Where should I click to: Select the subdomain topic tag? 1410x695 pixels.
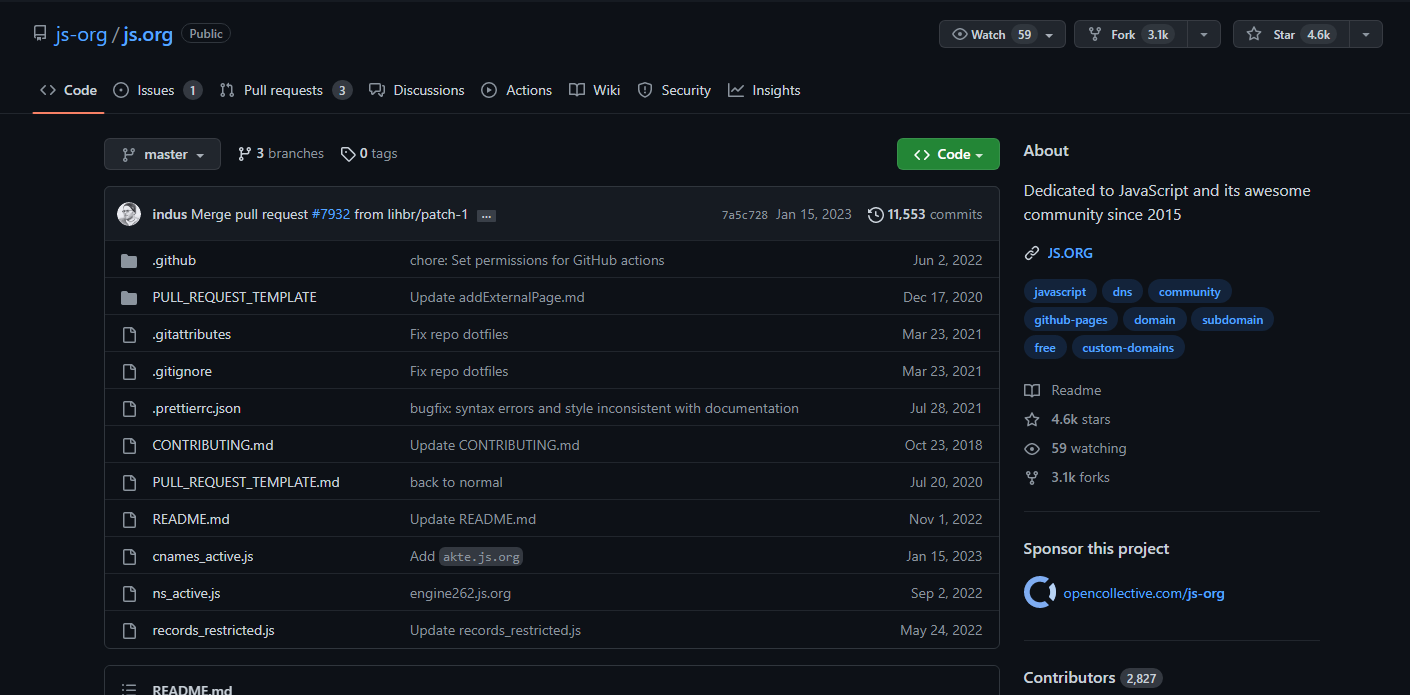click(x=1233, y=320)
